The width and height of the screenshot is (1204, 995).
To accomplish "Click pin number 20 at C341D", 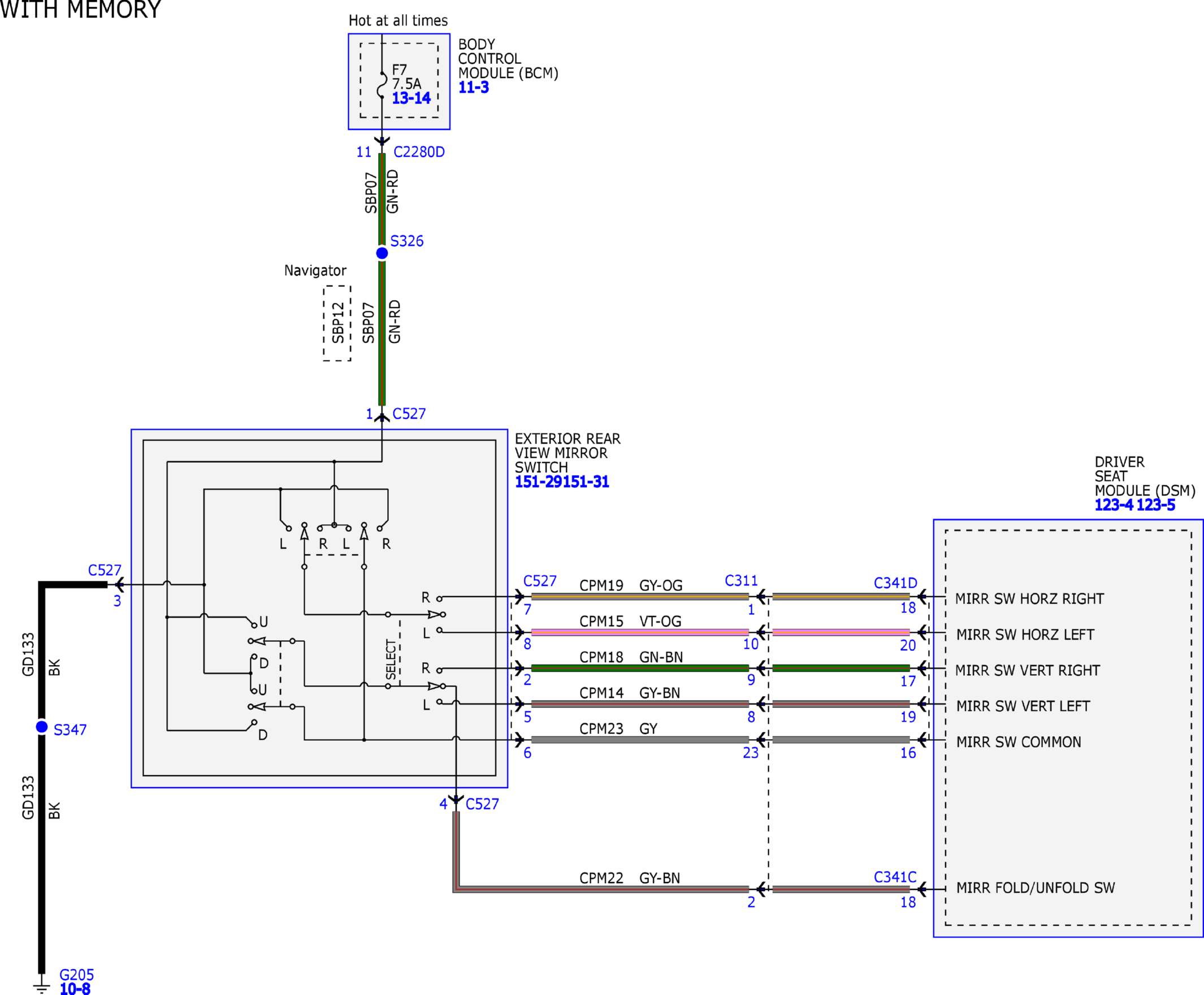I will 908,645.
